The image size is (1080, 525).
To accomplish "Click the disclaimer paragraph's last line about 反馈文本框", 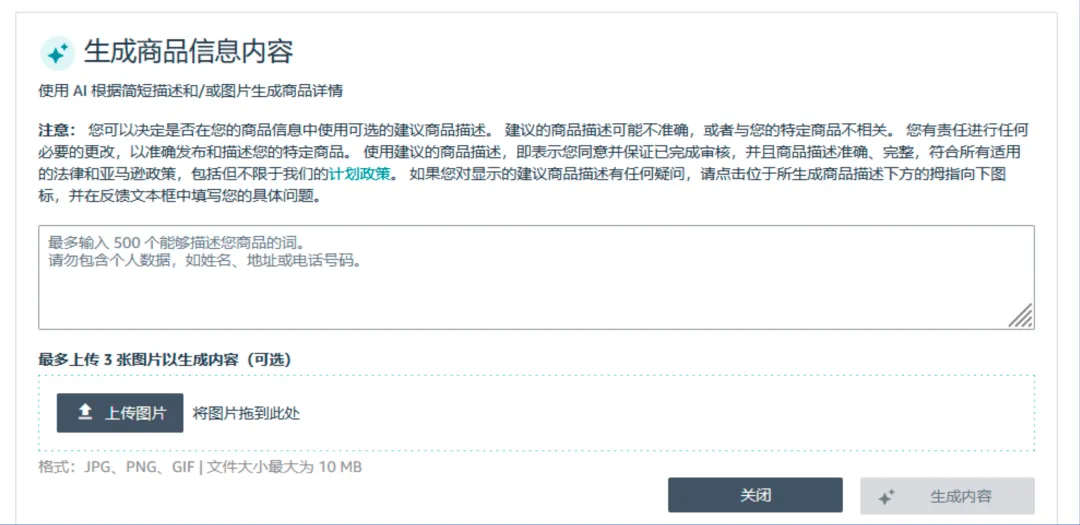I will tap(180, 196).
